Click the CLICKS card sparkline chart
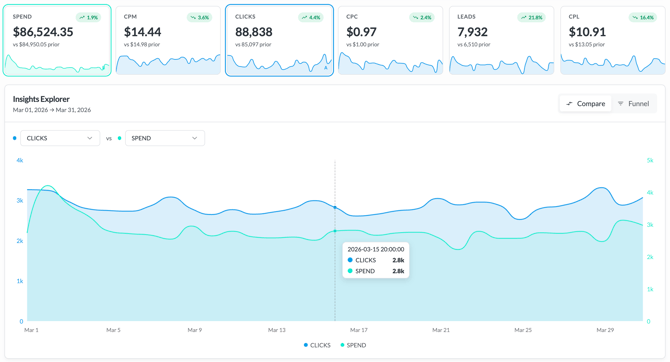670x362 pixels. pyautogui.click(x=279, y=65)
